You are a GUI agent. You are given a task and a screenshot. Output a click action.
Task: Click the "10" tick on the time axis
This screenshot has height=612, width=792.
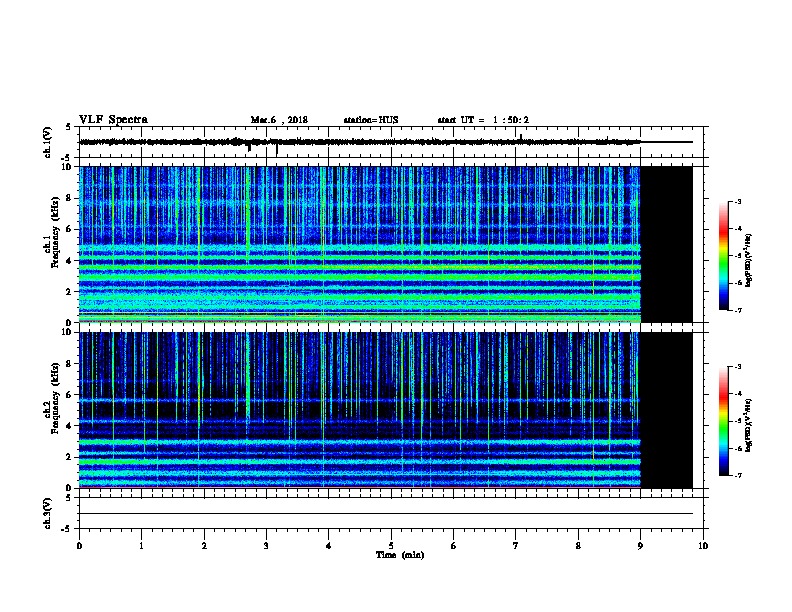(x=703, y=546)
